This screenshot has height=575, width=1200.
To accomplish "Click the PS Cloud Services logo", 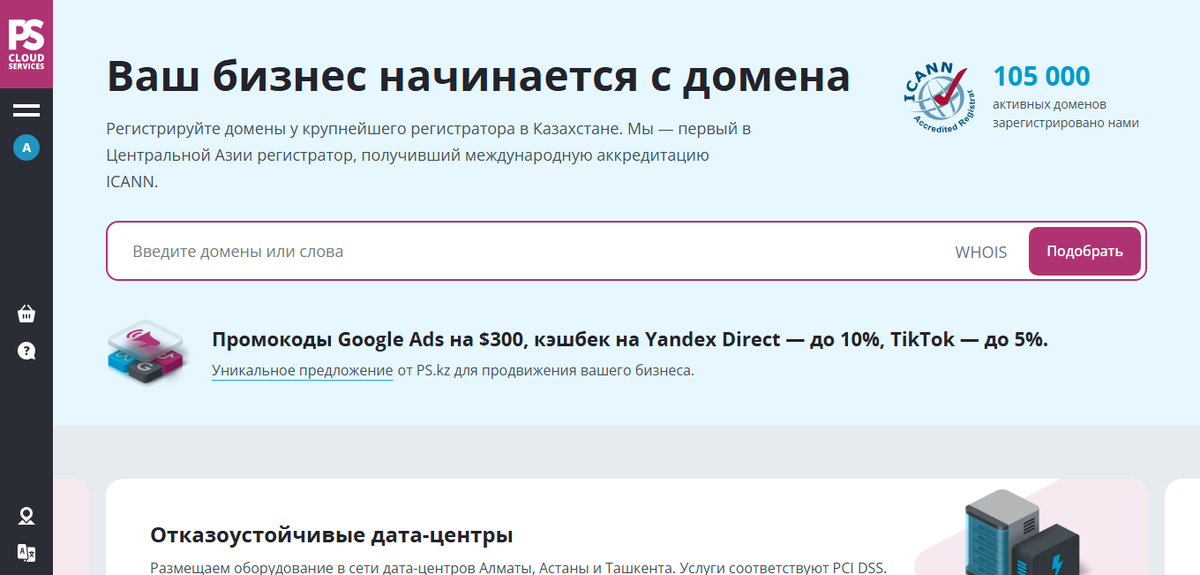I will pyautogui.click(x=26, y=43).
